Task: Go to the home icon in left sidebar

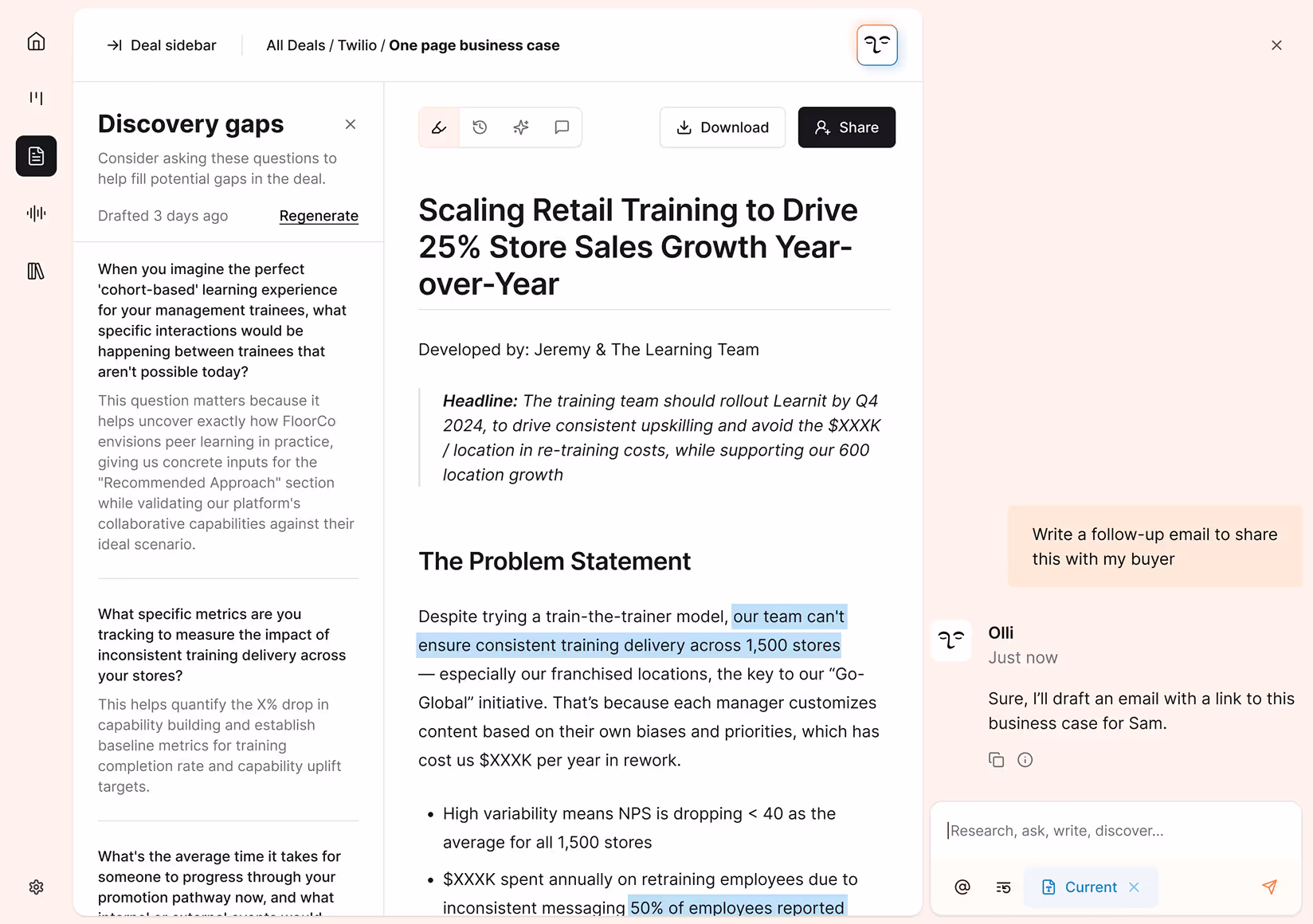Action: pyautogui.click(x=36, y=41)
